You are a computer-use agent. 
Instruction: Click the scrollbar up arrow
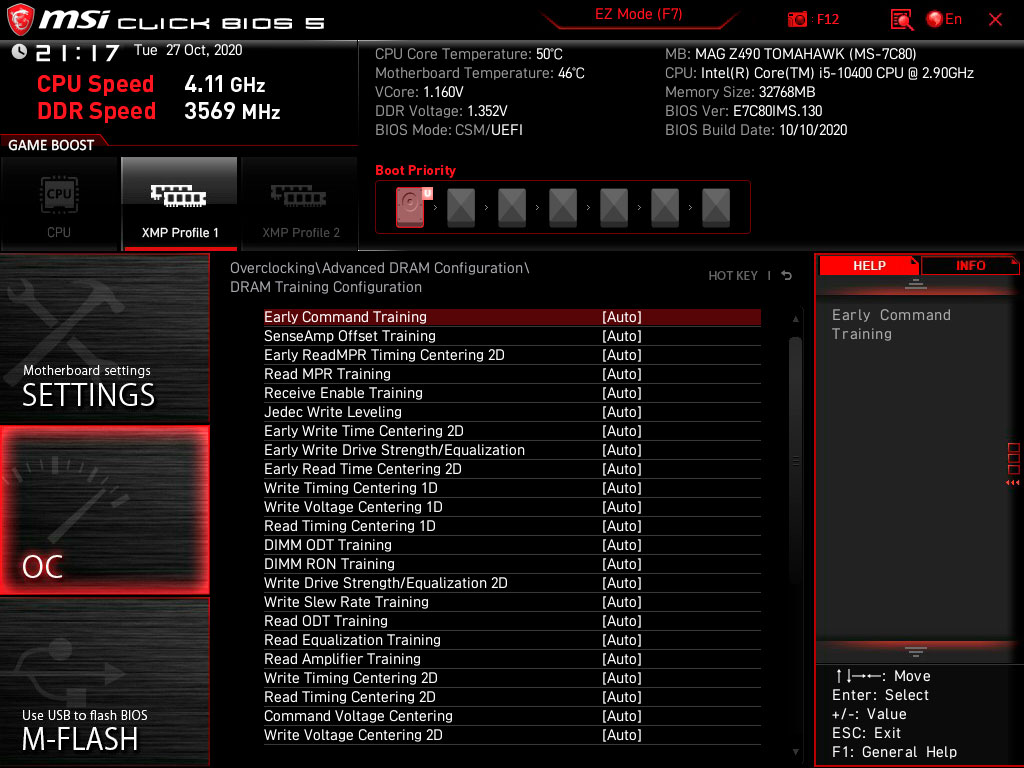(795, 319)
